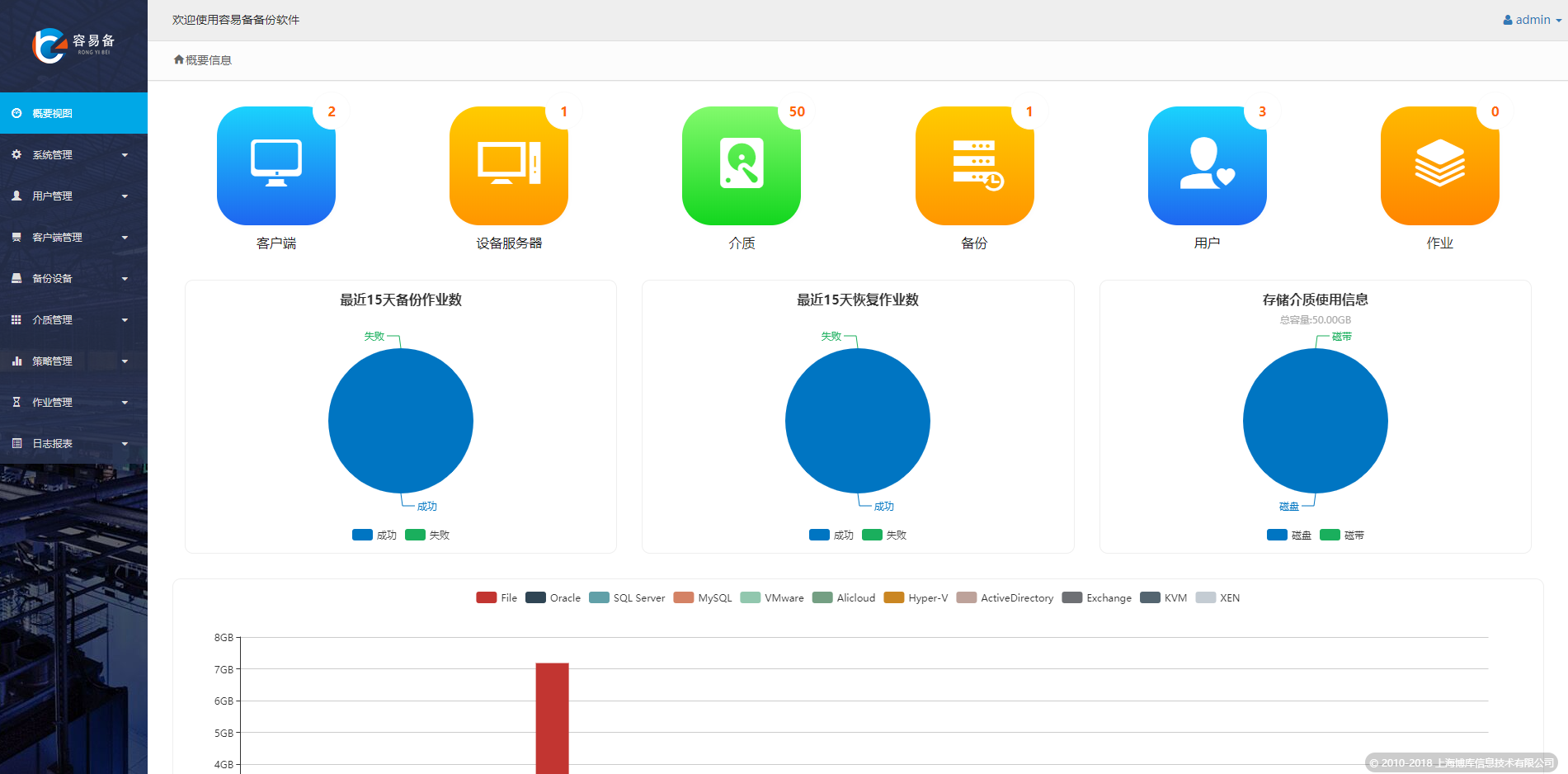Open the 用户管理 sidebar menu
Viewport: 1568px width, 774px height.
click(x=73, y=196)
